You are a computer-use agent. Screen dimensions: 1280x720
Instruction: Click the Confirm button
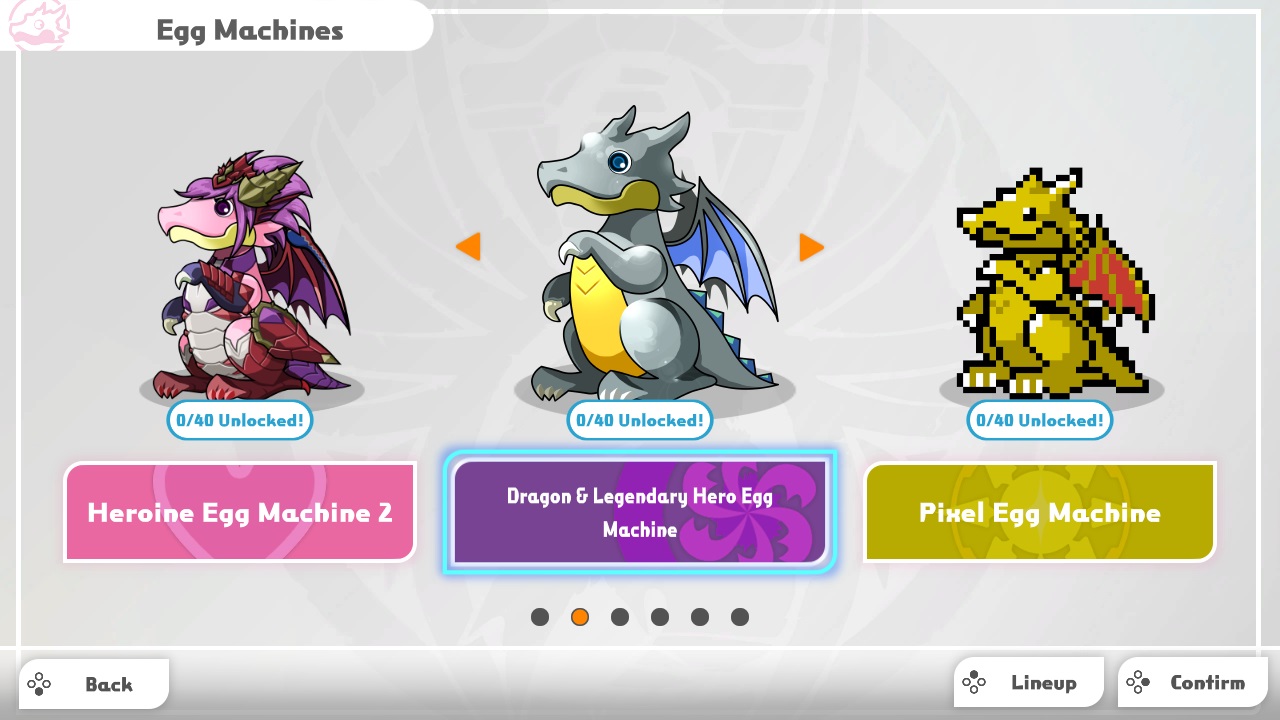1193,683
